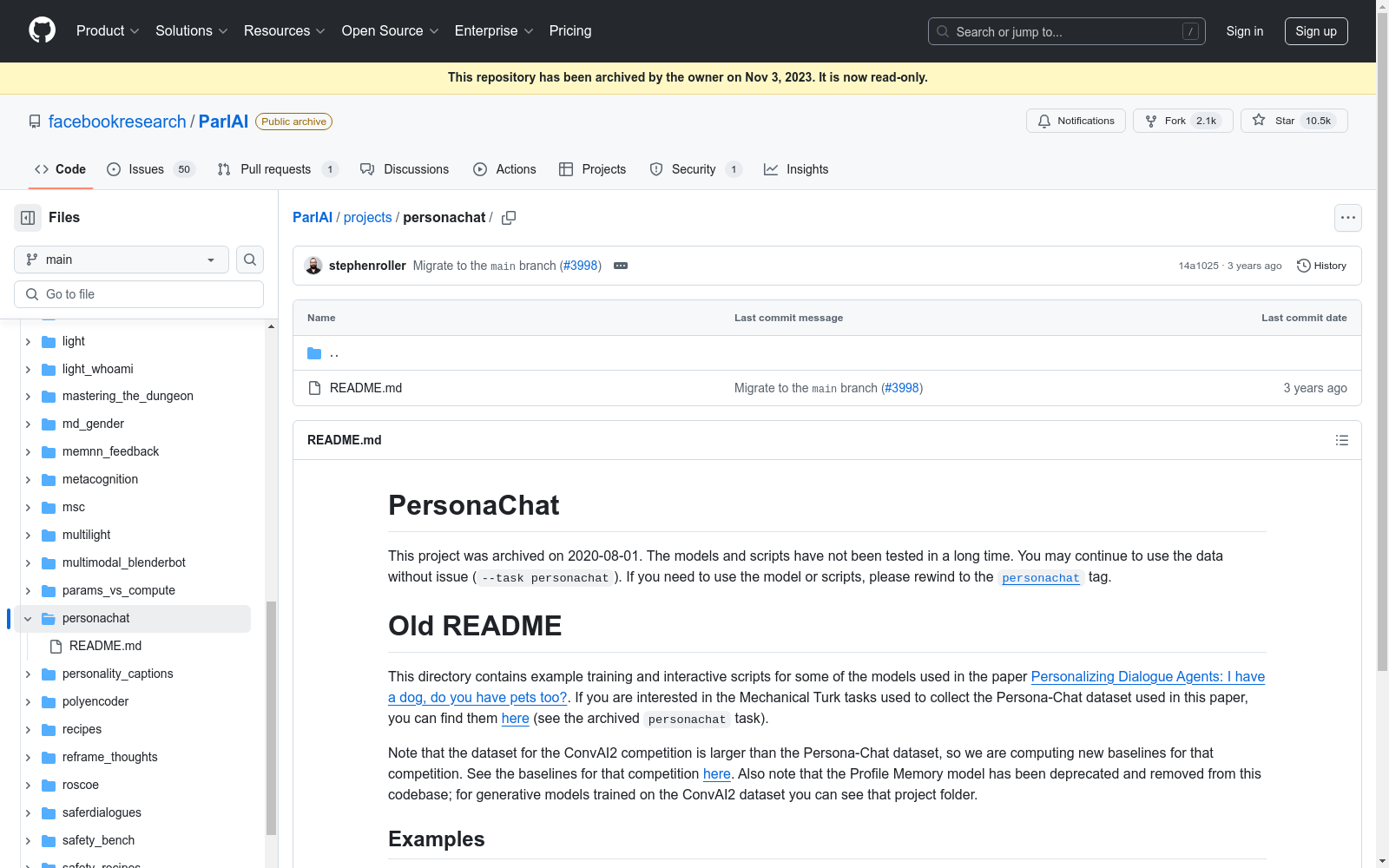This screenshot has width=1389, height=868.
Task: Open commit hash 14a1025
Action: (1198, 266)
